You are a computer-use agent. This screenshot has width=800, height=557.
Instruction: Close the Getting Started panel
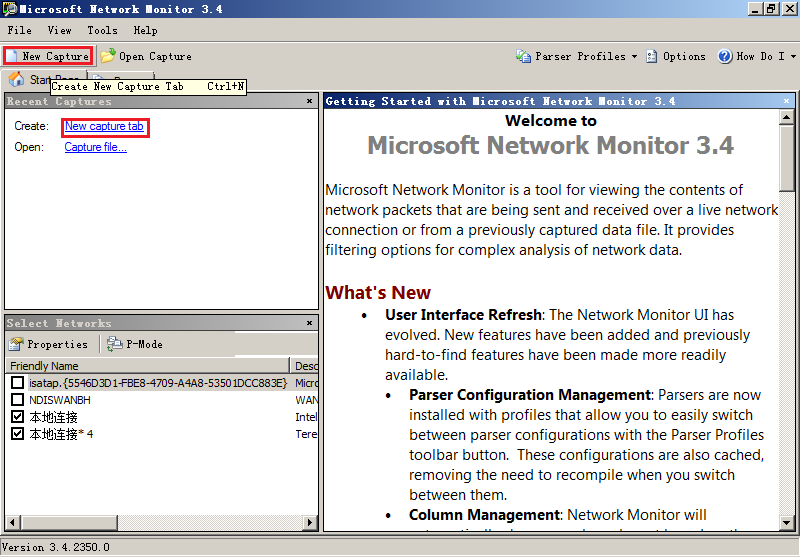(x=786, y=101)
